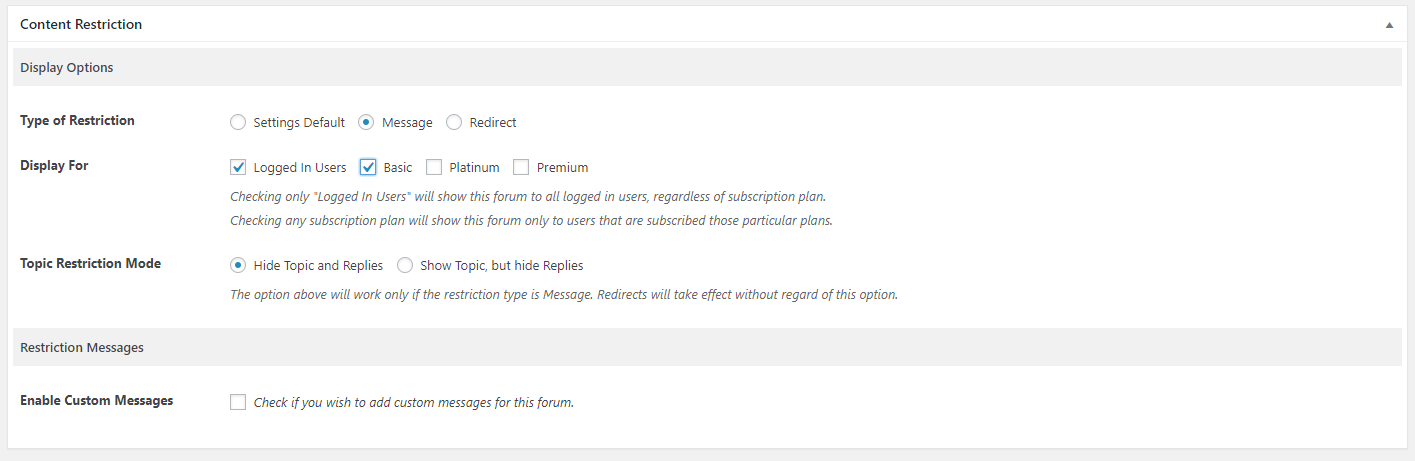Select the Settings Default restriction type
This screenshot has height=461, width=1415.
(238, 122)
